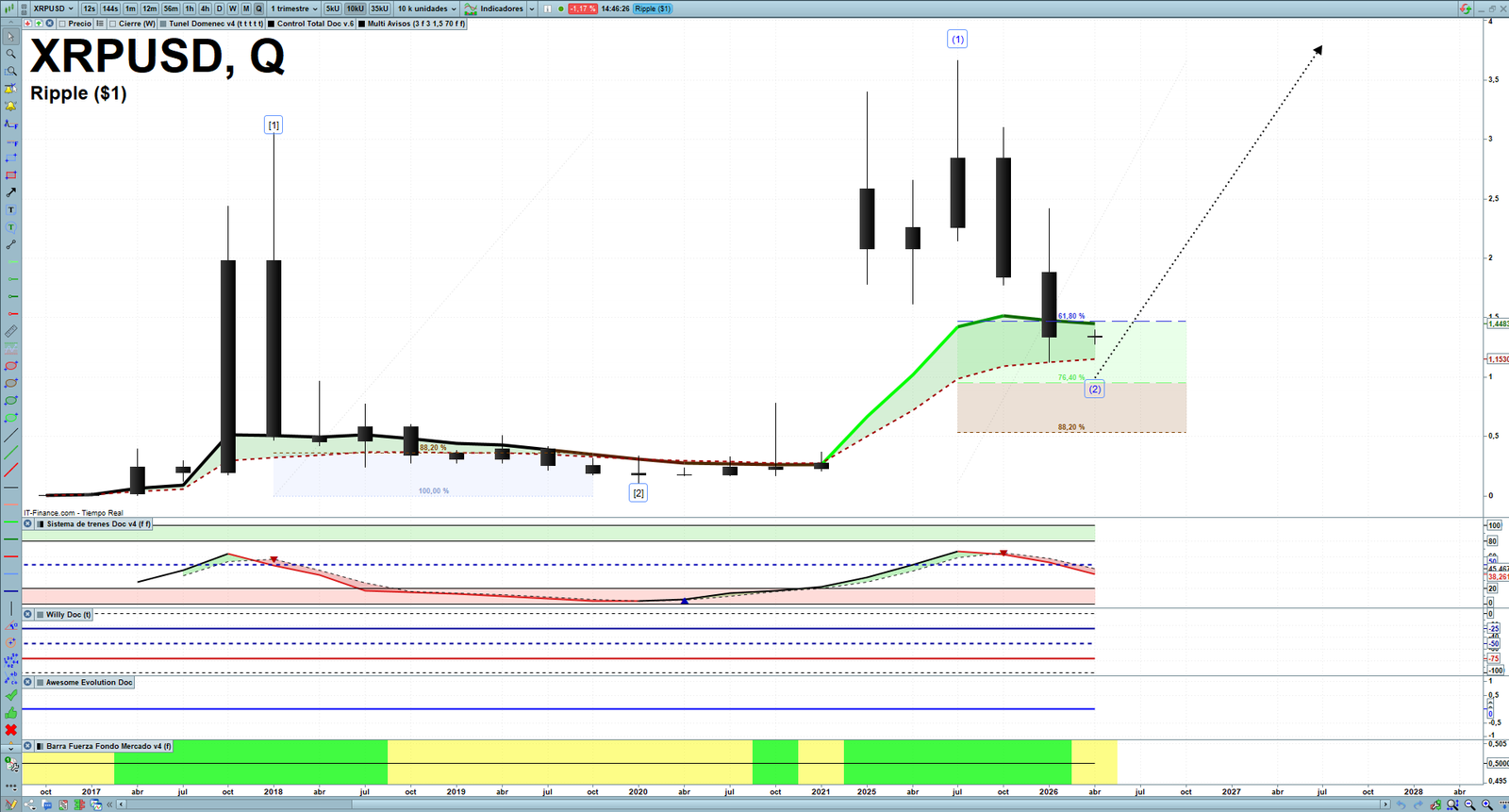Select the black arrow drawing tool
Viewport: 1509px width, 812px height.
coord(11,192)
